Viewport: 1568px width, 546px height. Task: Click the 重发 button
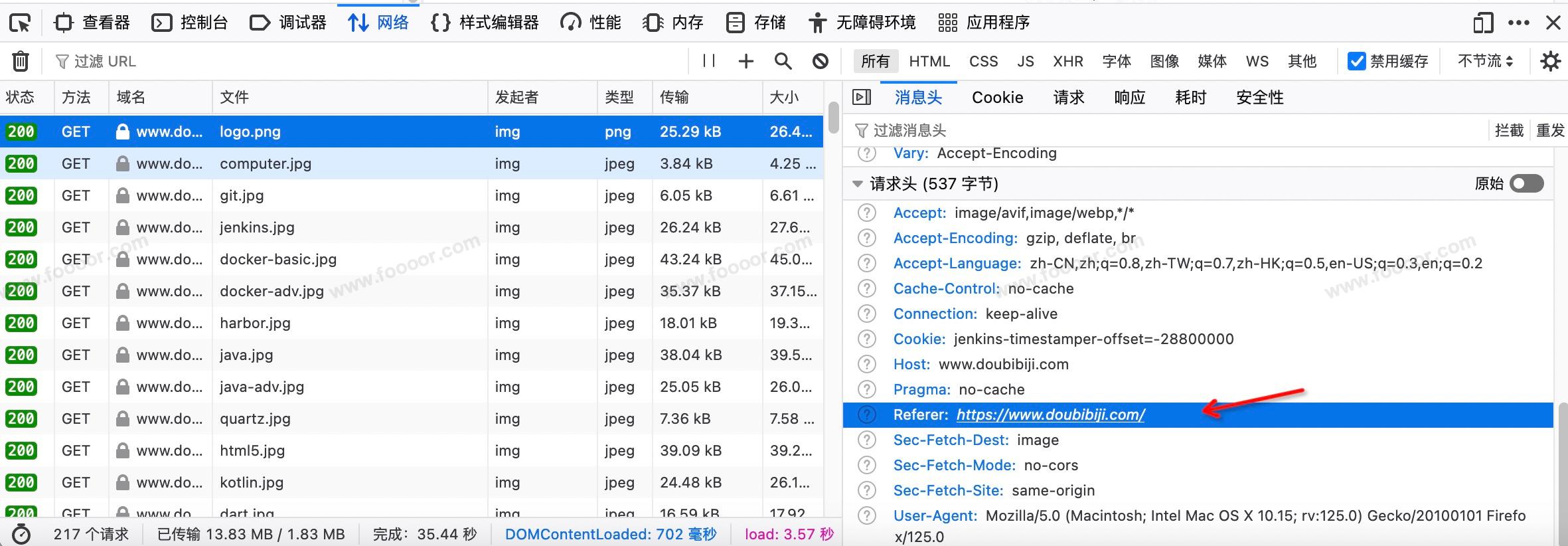click(1549, 130)
